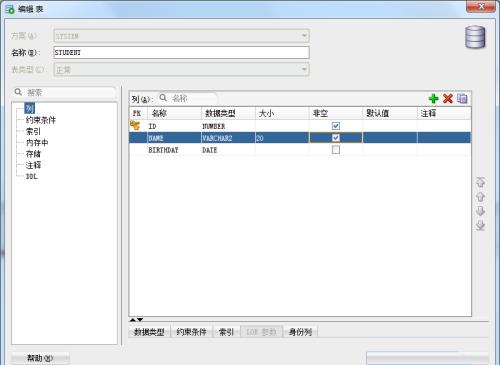The width and height of the screenshot is (500, 365).
Task: Open the table type dropdown
Action: coord(304,69)
